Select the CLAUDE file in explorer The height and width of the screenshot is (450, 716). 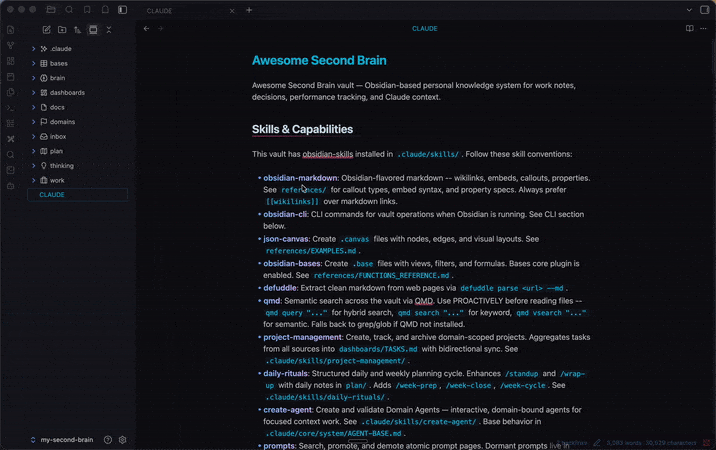78,195
